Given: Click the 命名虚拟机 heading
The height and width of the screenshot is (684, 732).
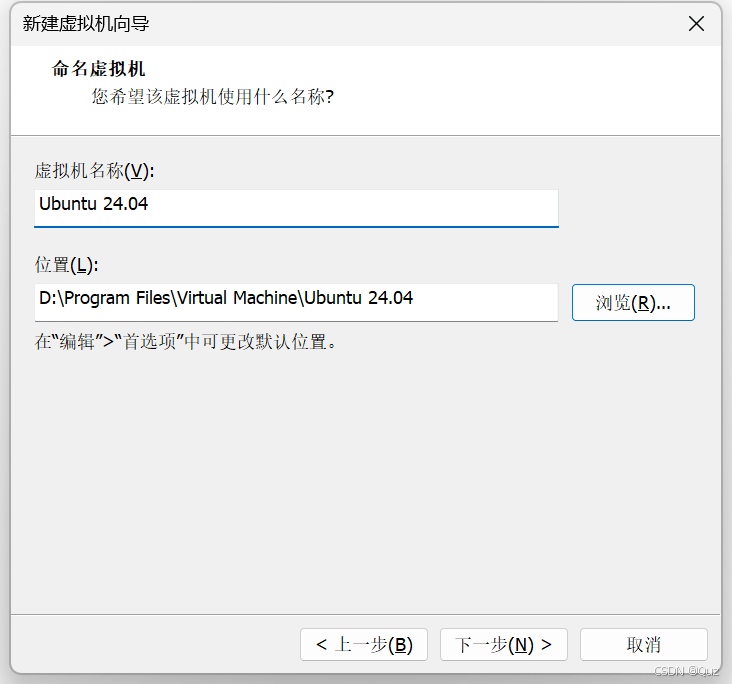Looking at the screenshot, I should (x=99, y=69).
